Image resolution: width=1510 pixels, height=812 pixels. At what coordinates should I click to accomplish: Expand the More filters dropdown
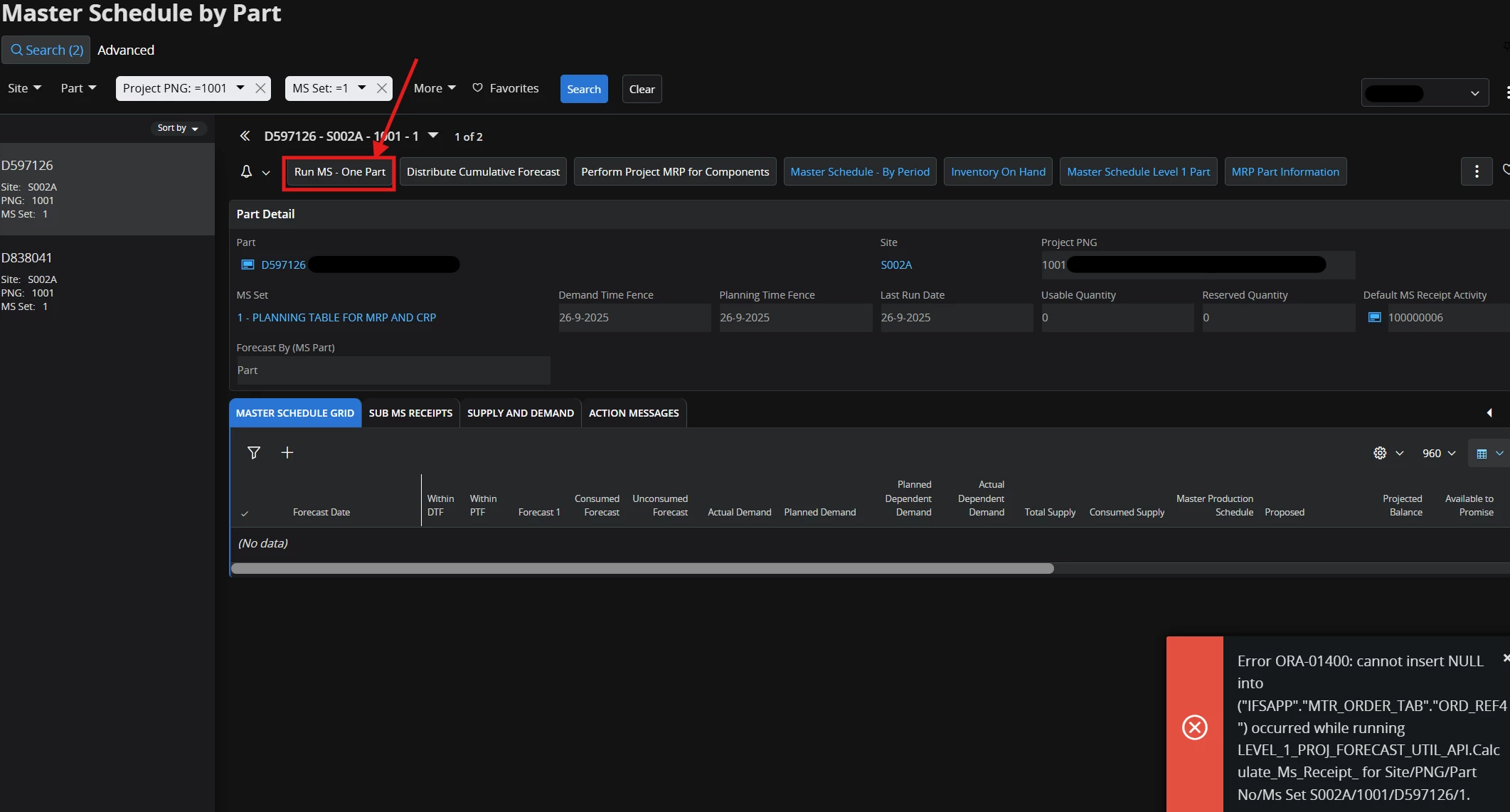click(x=435, y=88)
